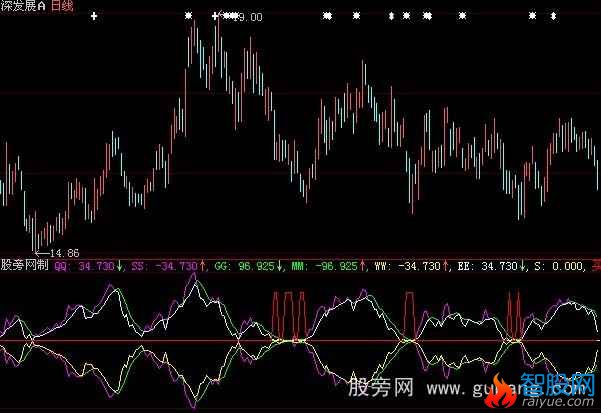Select the MM: -96.925 indicator value
The height and width of the screenshot is (413, 601).
point(325,266)
